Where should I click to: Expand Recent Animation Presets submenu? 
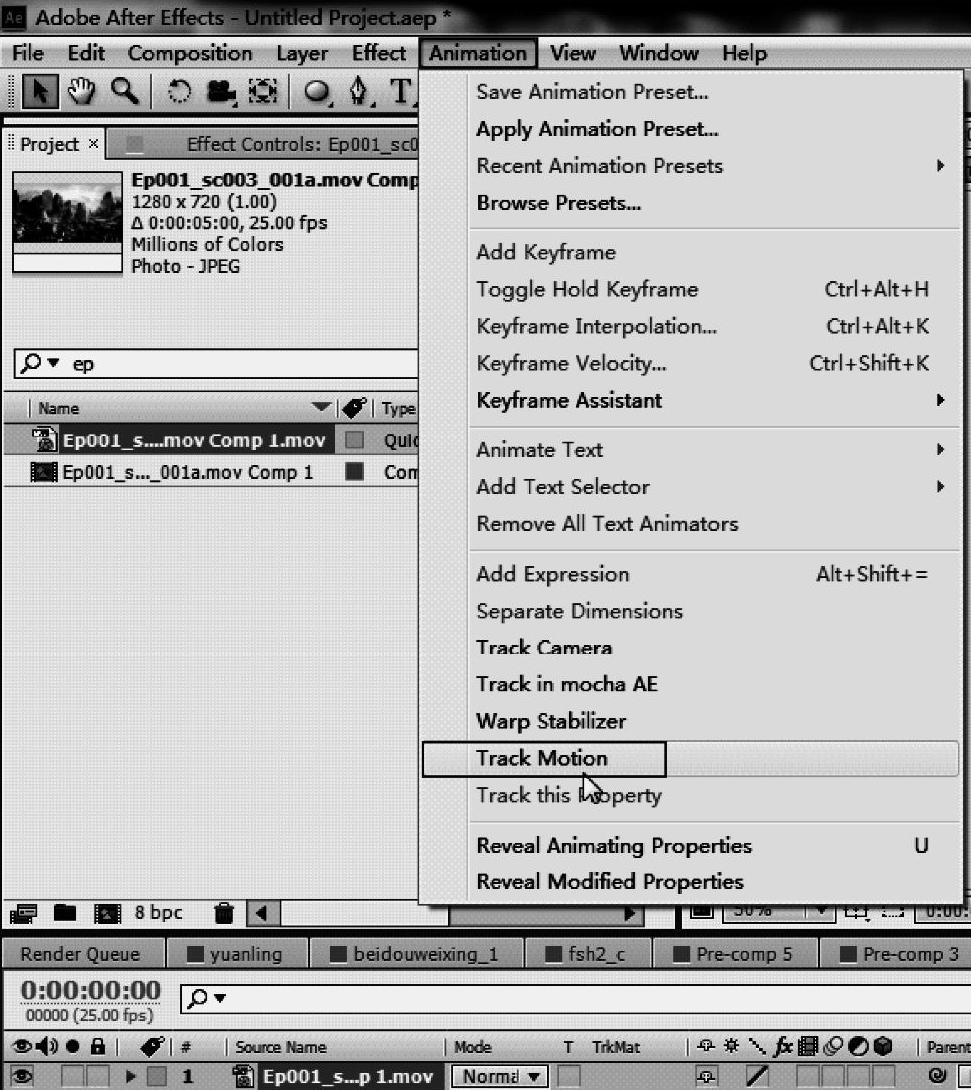(940, 165)
